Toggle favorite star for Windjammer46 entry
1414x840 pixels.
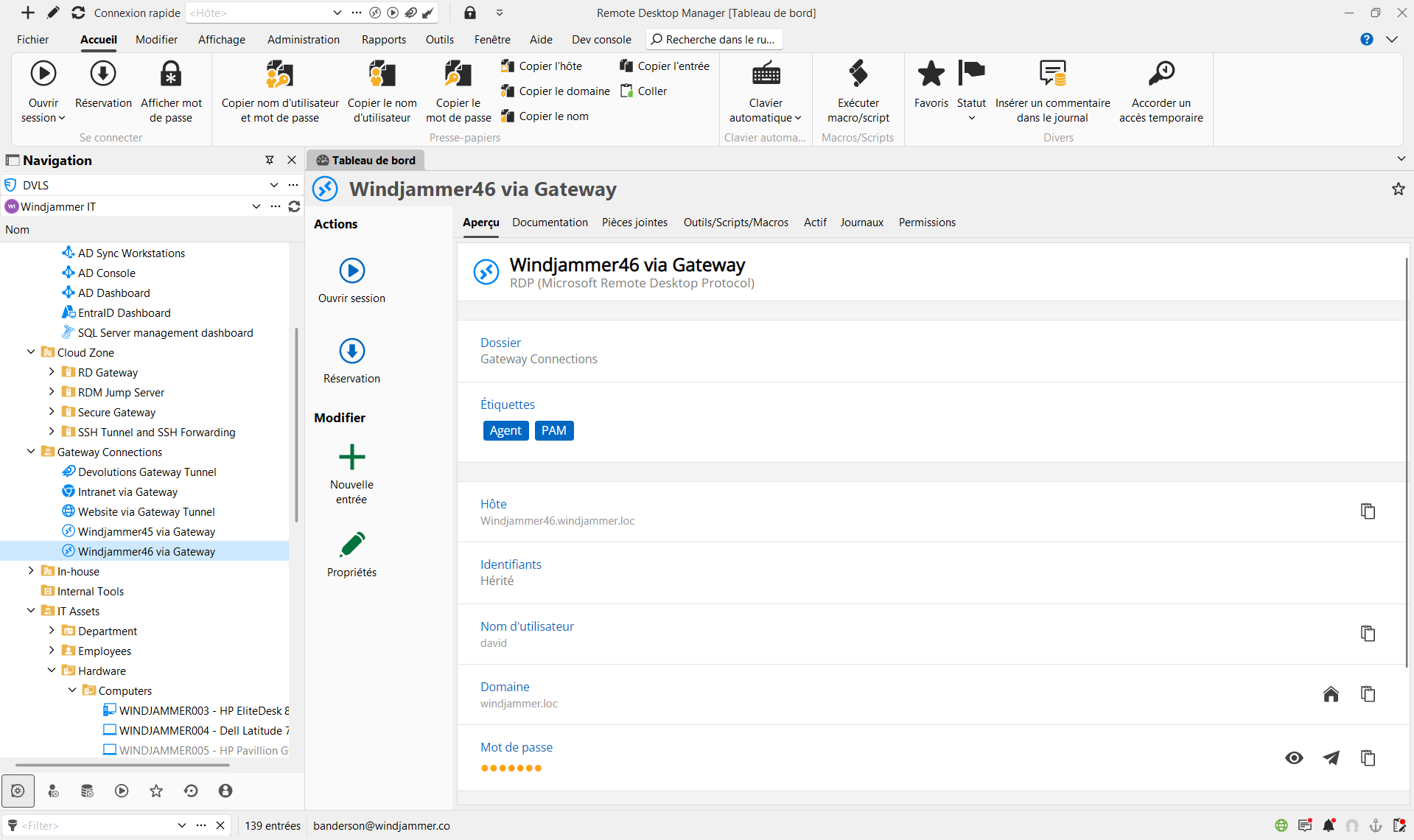pyautogui.click(x=1398, y=189)
